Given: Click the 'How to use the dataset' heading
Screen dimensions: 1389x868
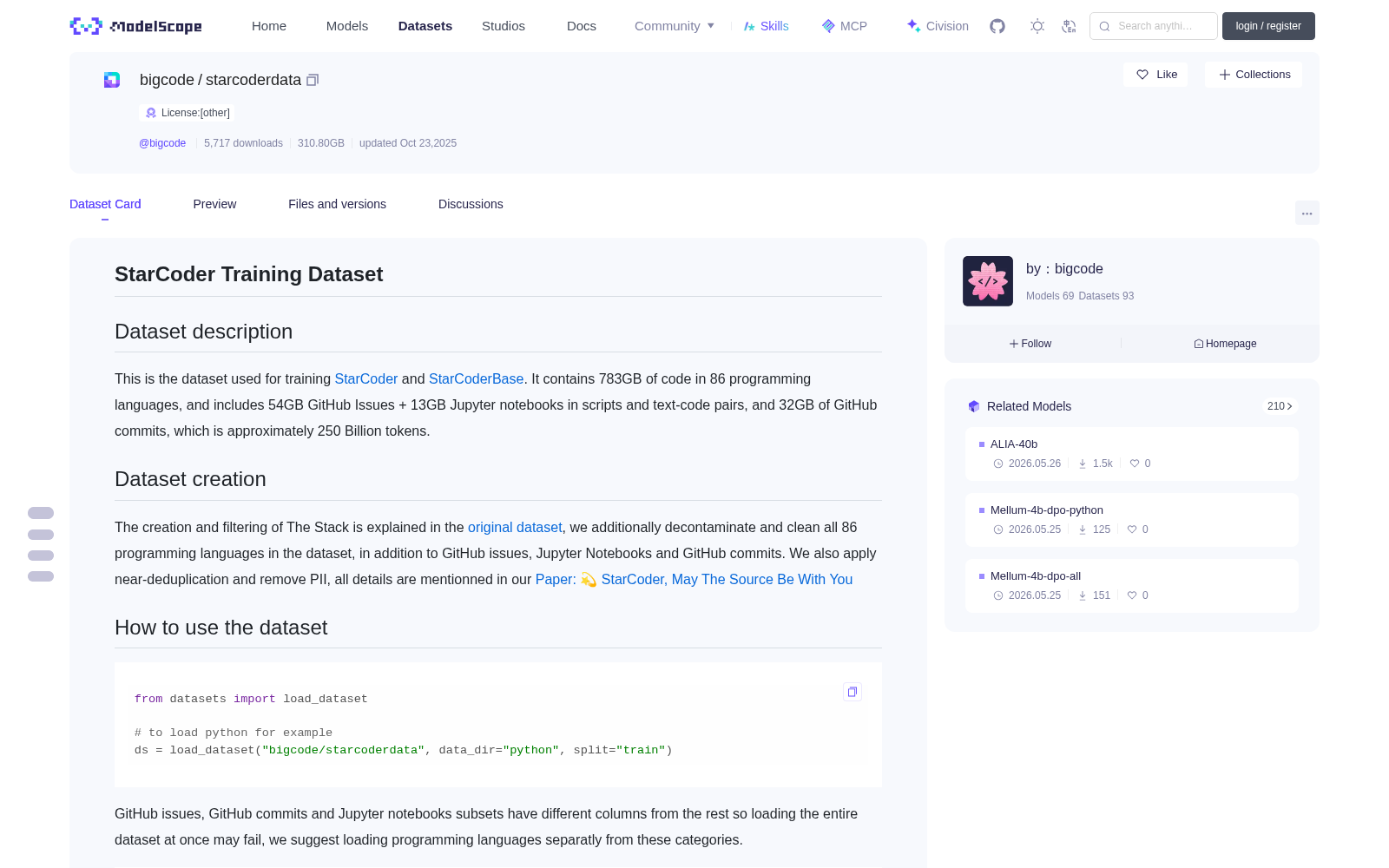Looking at the screenshot, I should 221,628.
